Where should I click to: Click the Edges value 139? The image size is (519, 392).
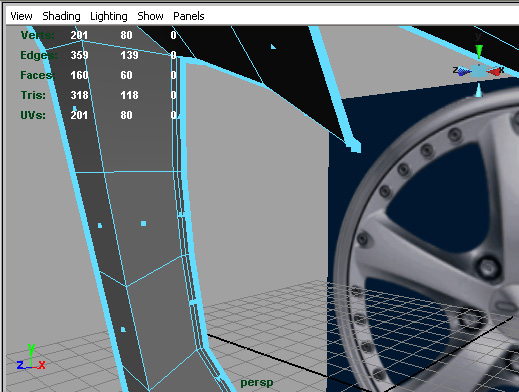point(129,55)
